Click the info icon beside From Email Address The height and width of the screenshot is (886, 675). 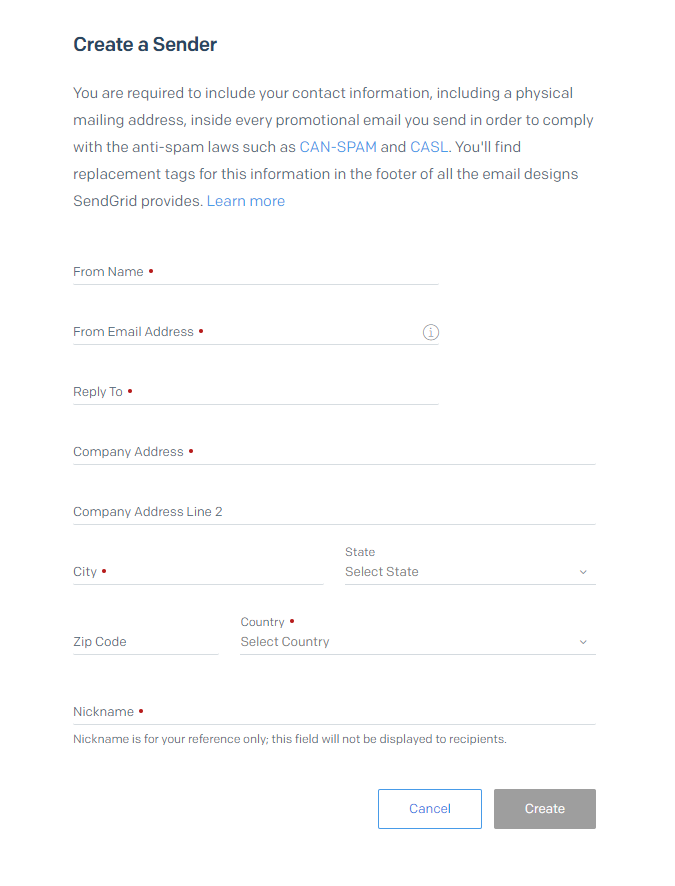[431, 332]
